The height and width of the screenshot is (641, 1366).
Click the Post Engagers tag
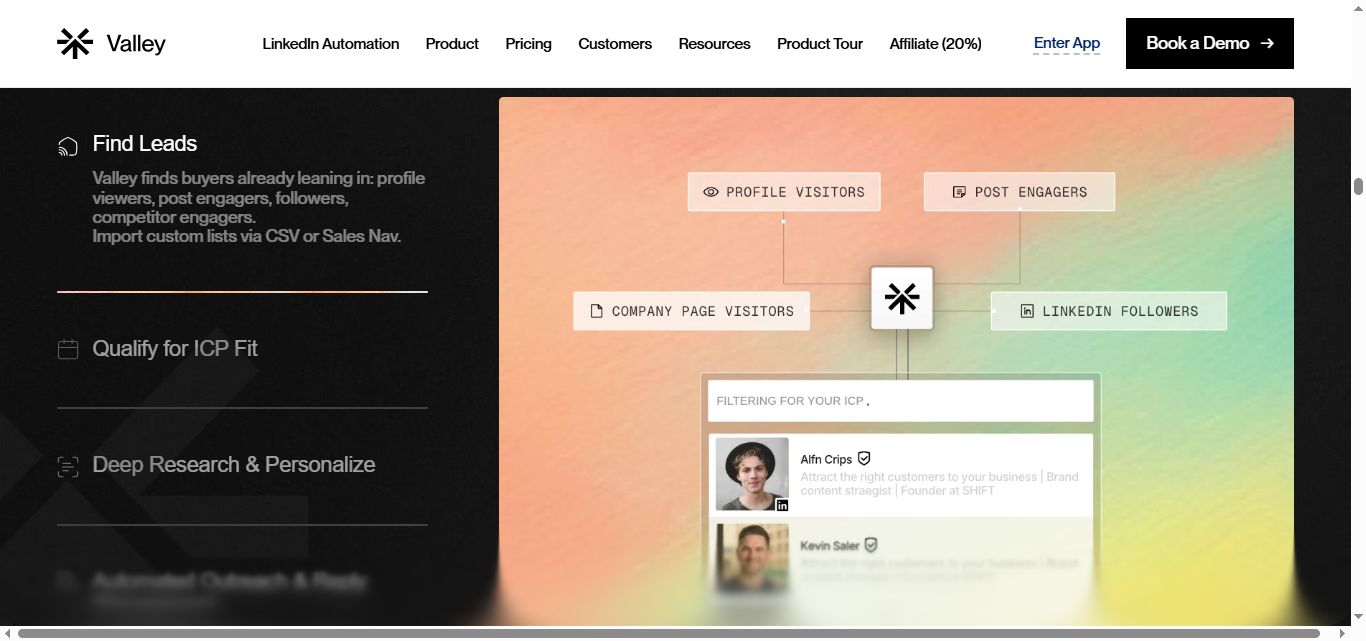click(1019, 192)
